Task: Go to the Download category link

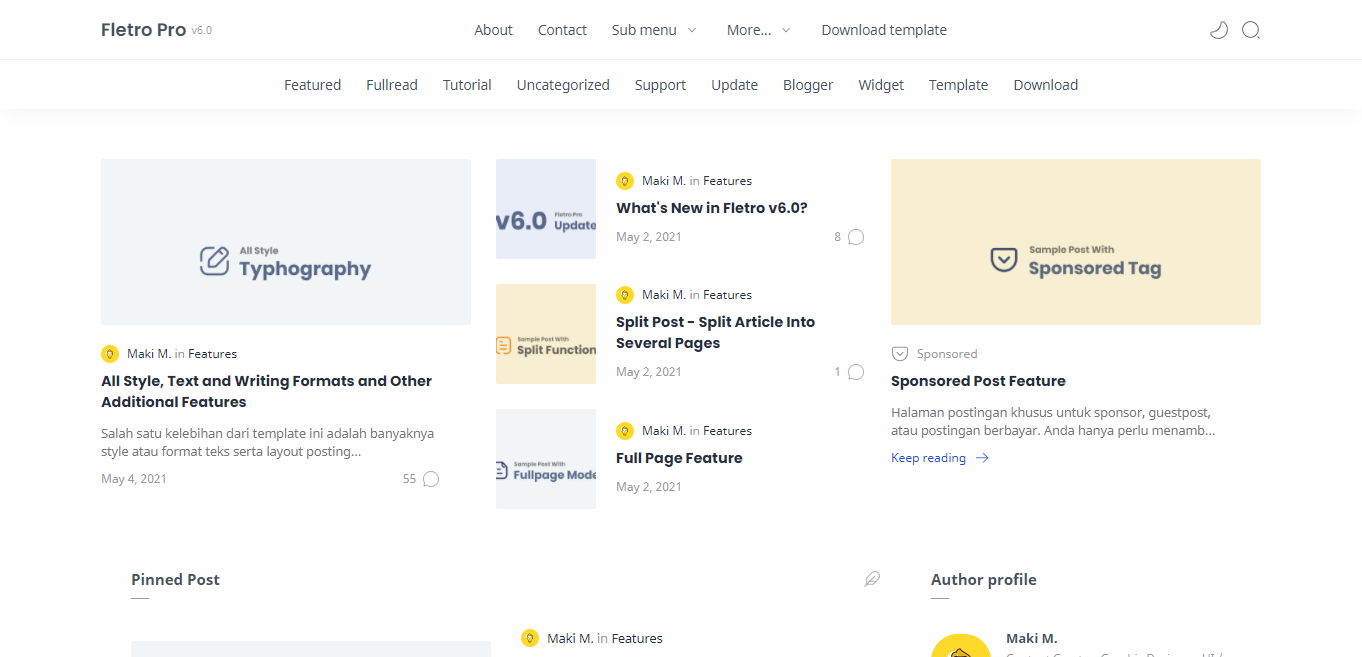Action: (x=1046, y=85)
